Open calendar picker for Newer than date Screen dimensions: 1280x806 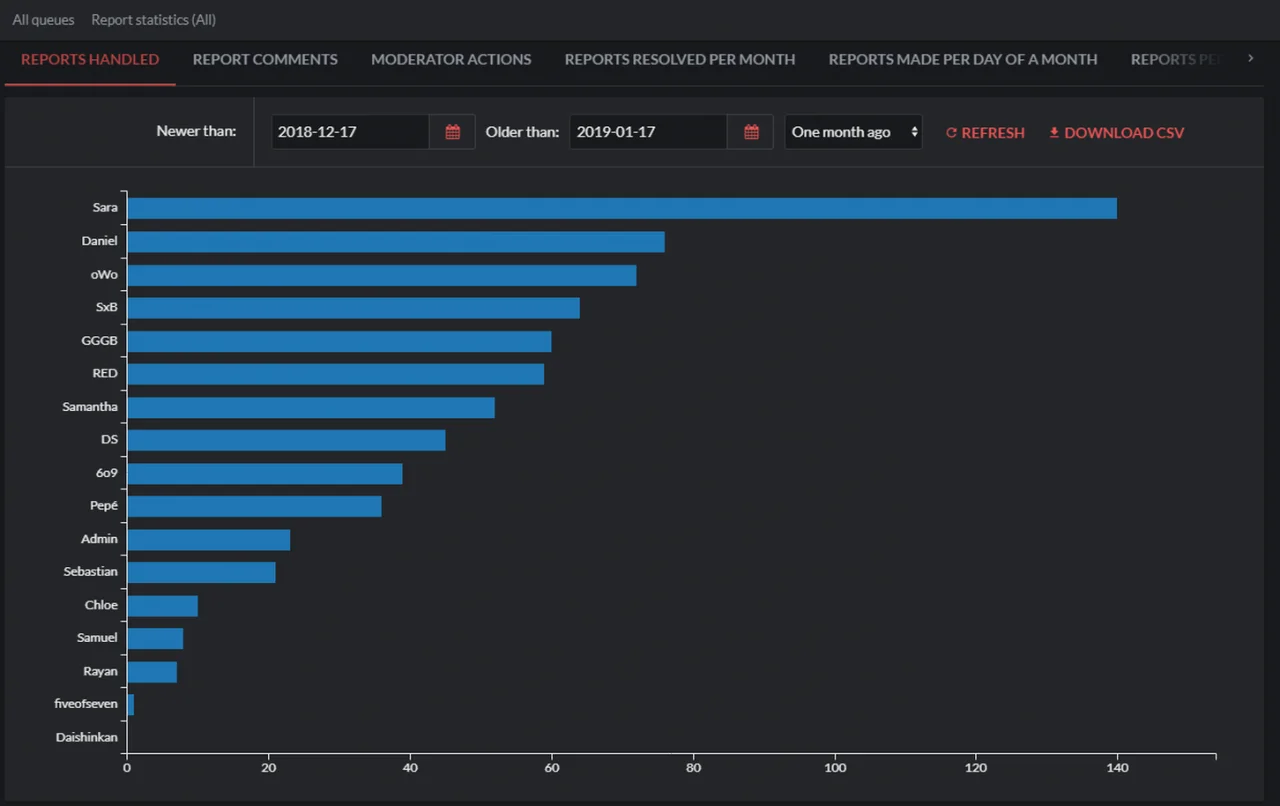point(452,132)
